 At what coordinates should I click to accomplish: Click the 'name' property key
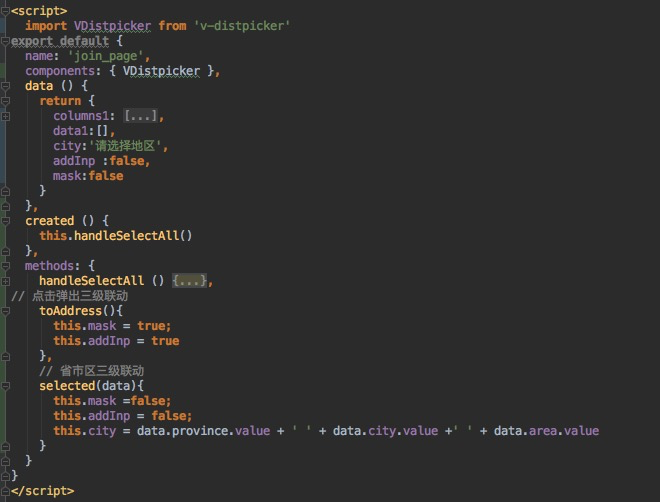point(39,56)
